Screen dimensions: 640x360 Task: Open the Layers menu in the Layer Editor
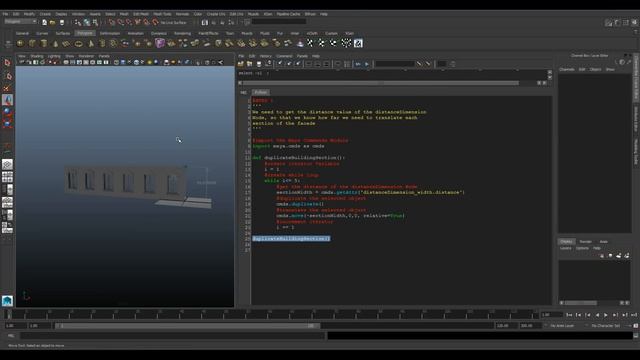[566, 248]
